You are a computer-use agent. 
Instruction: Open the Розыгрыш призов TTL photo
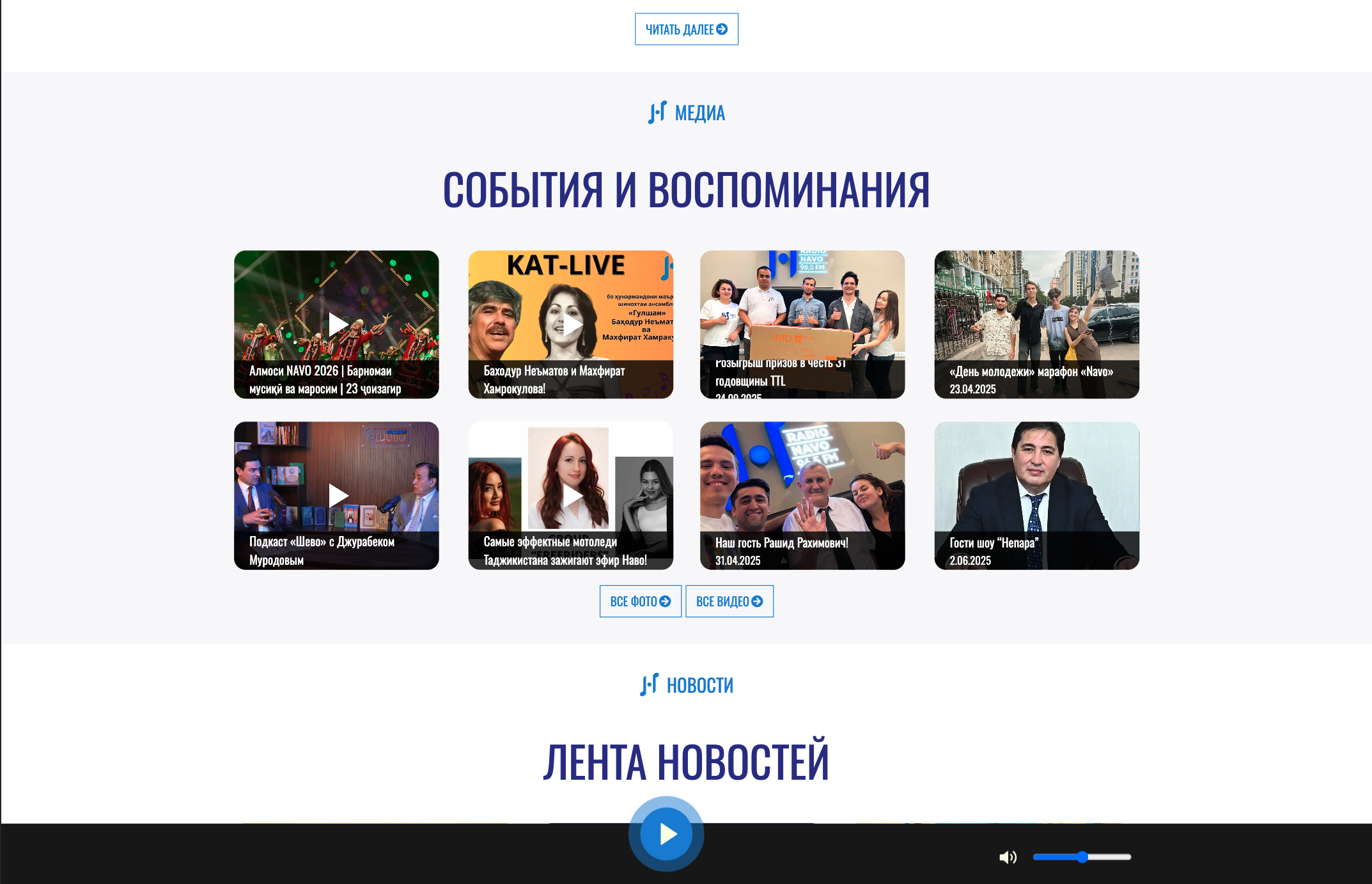tap(802, 324)
